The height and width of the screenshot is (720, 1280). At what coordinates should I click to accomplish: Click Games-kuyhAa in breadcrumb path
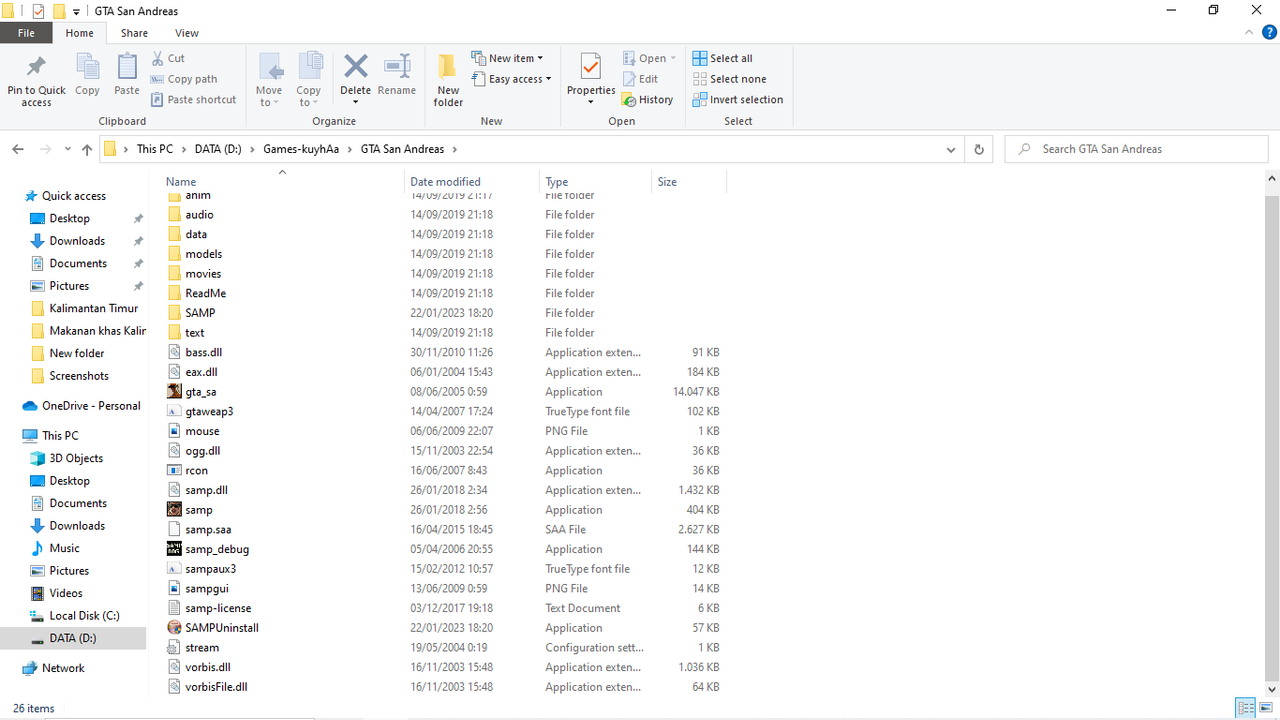[x=301, y=149]
